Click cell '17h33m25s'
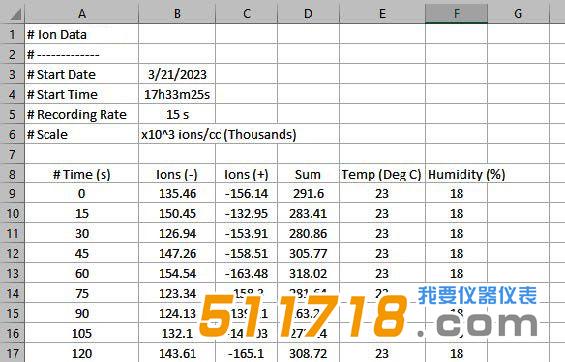The width and height of the screenshot is (565, 362). tap(177, 94)
